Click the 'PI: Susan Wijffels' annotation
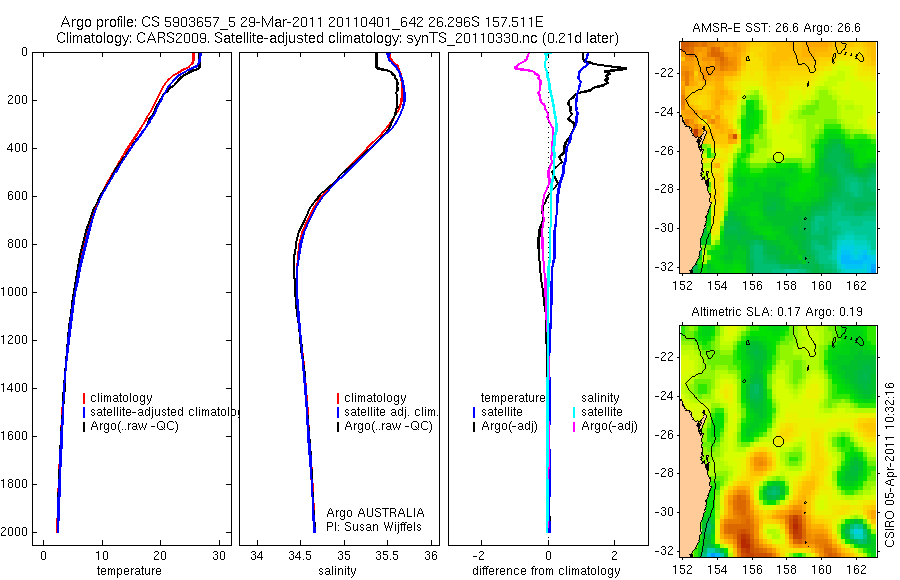The width and height of the screenshot is (900, 580). pyautogui.click(x=374, y=527)
